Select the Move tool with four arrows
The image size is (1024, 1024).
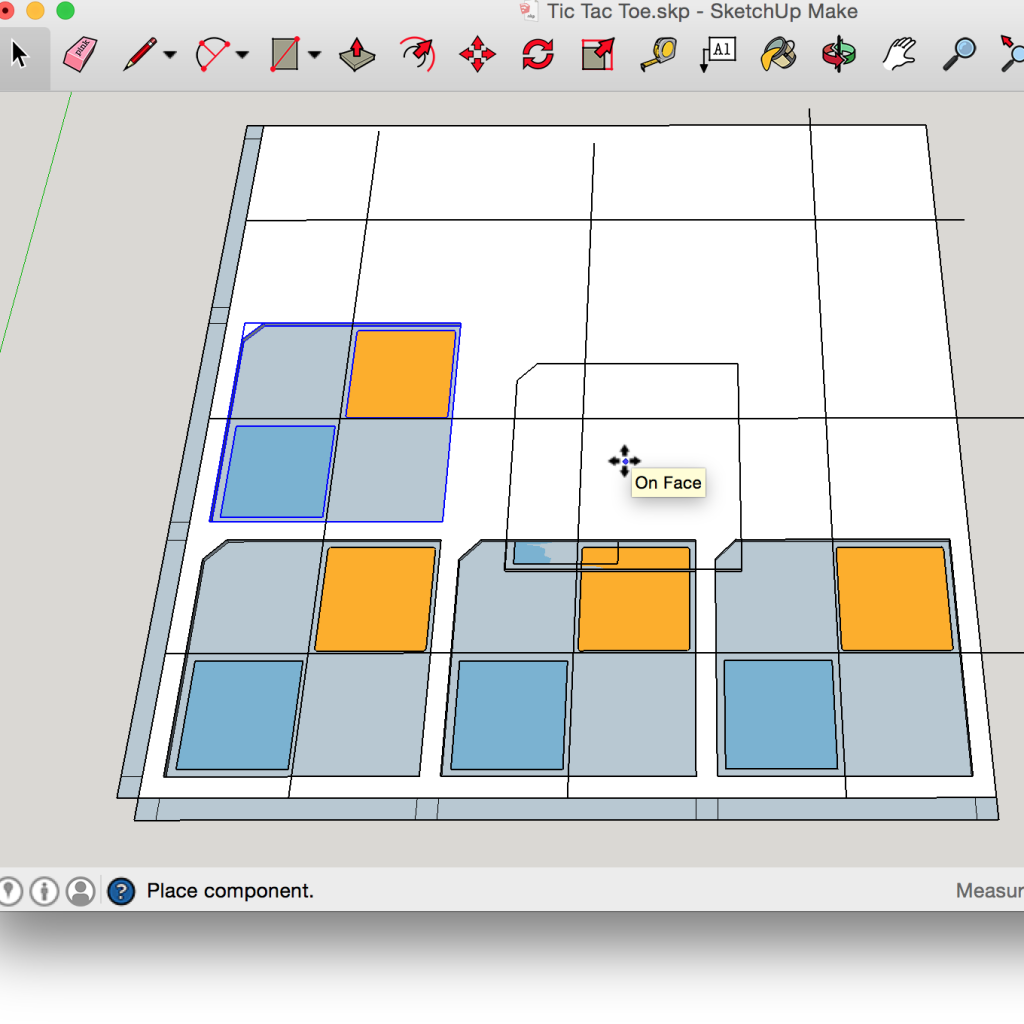click(477, 55)
